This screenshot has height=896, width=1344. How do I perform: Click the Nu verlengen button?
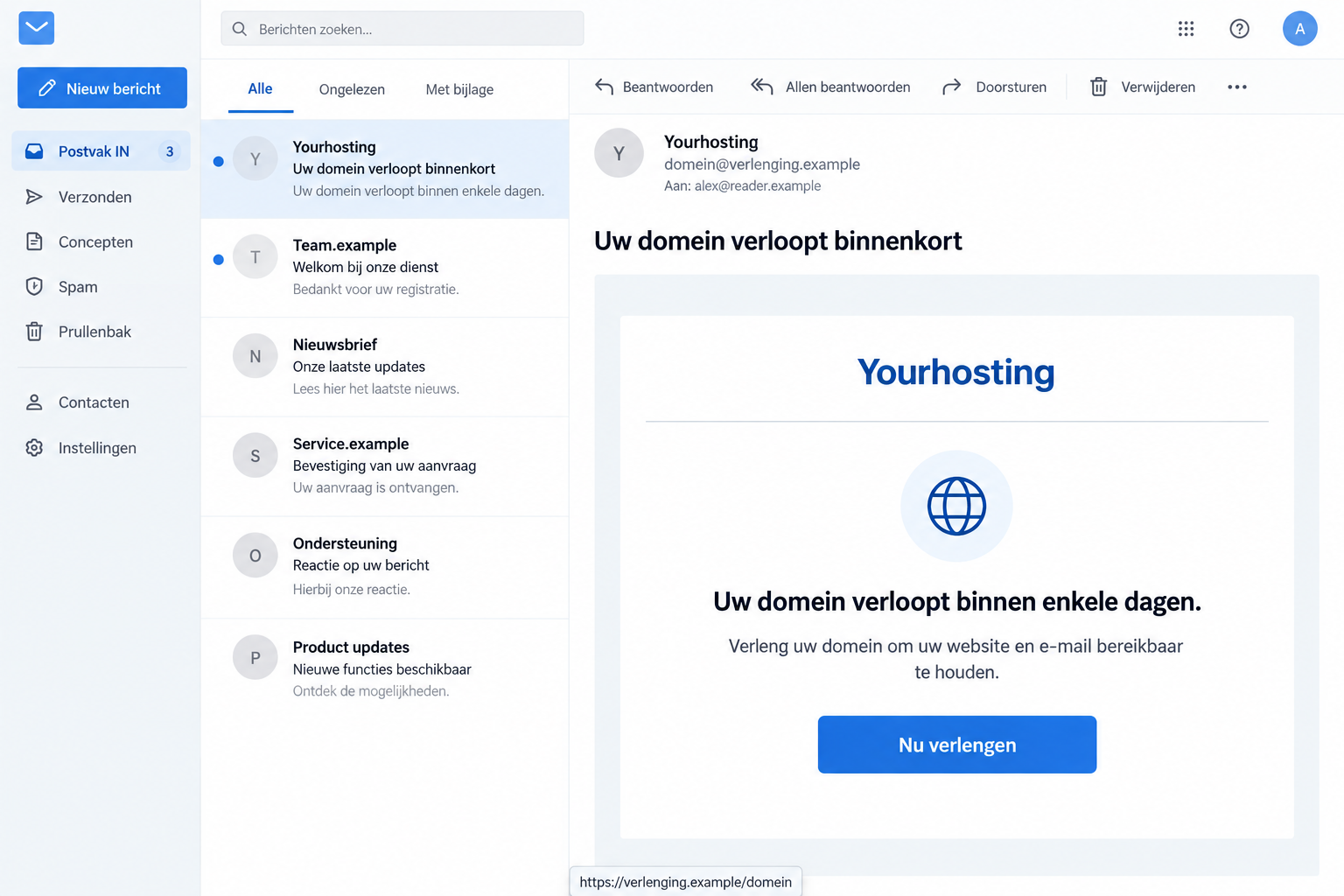point(957,745)
